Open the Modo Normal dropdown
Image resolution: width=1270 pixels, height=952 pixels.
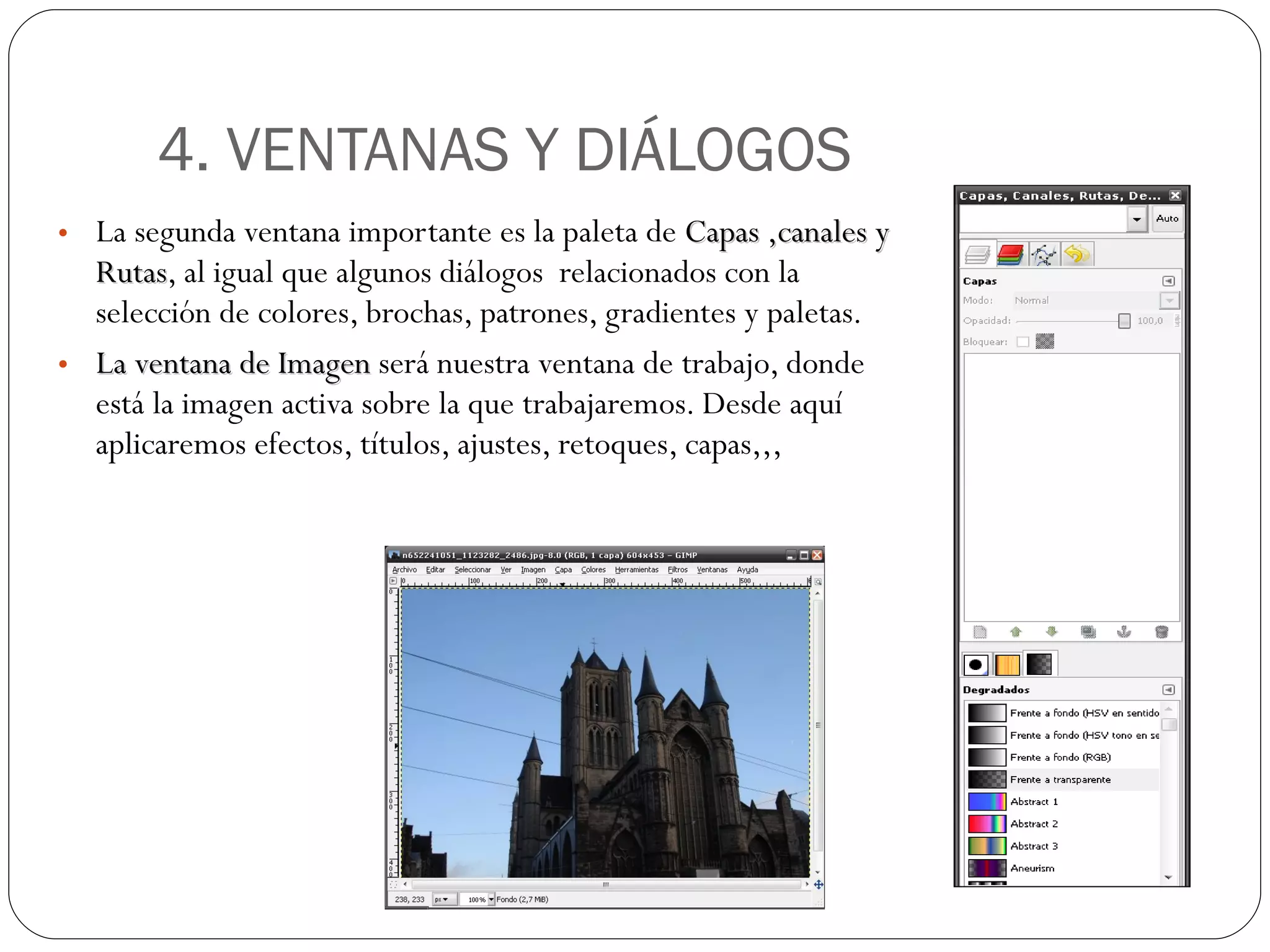1096,301
